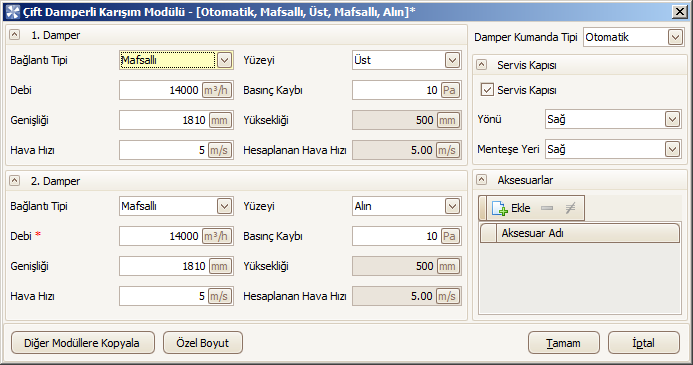Viewport: 693px width, 365px height.
Task: Confirm with the Tamam button
Action: [x=564, y=343]
